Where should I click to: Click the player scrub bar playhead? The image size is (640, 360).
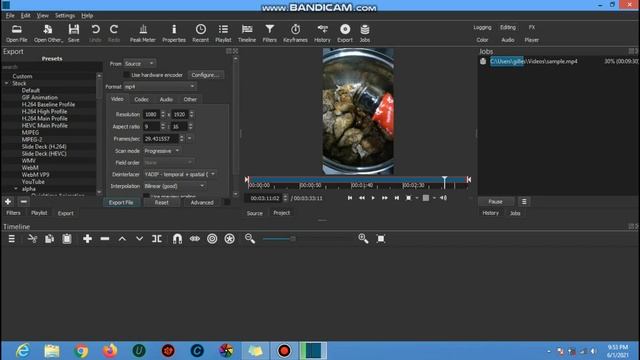(444, 182)
